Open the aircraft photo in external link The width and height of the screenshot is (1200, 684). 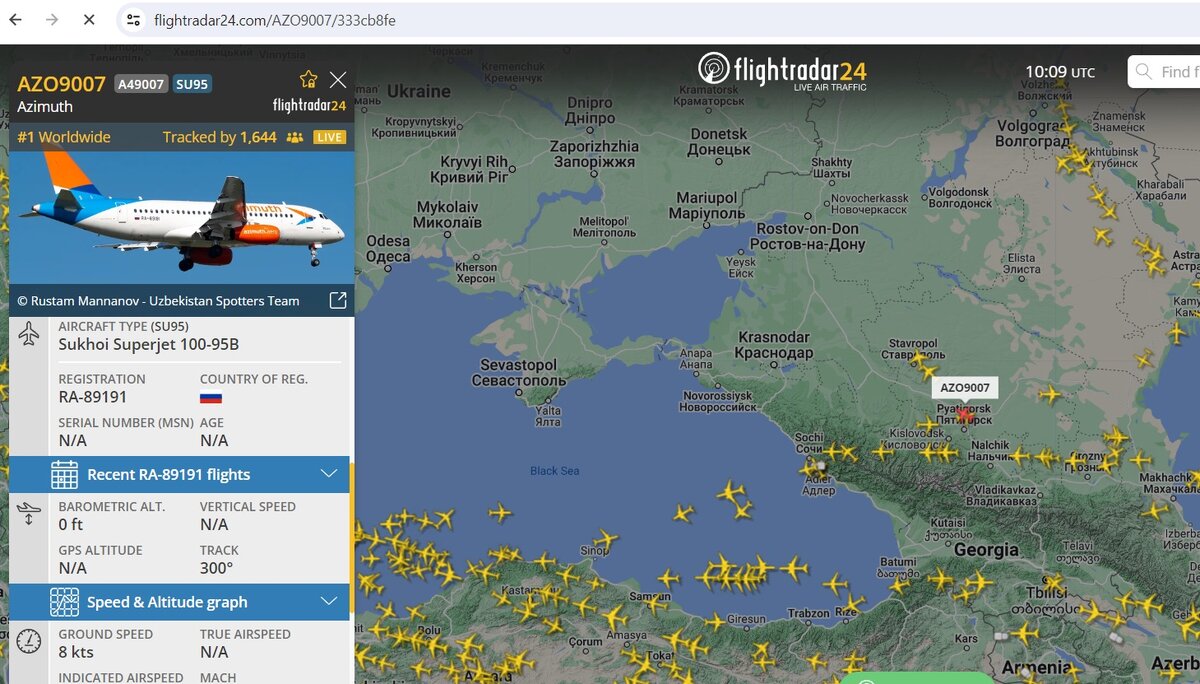coord(338,300)
